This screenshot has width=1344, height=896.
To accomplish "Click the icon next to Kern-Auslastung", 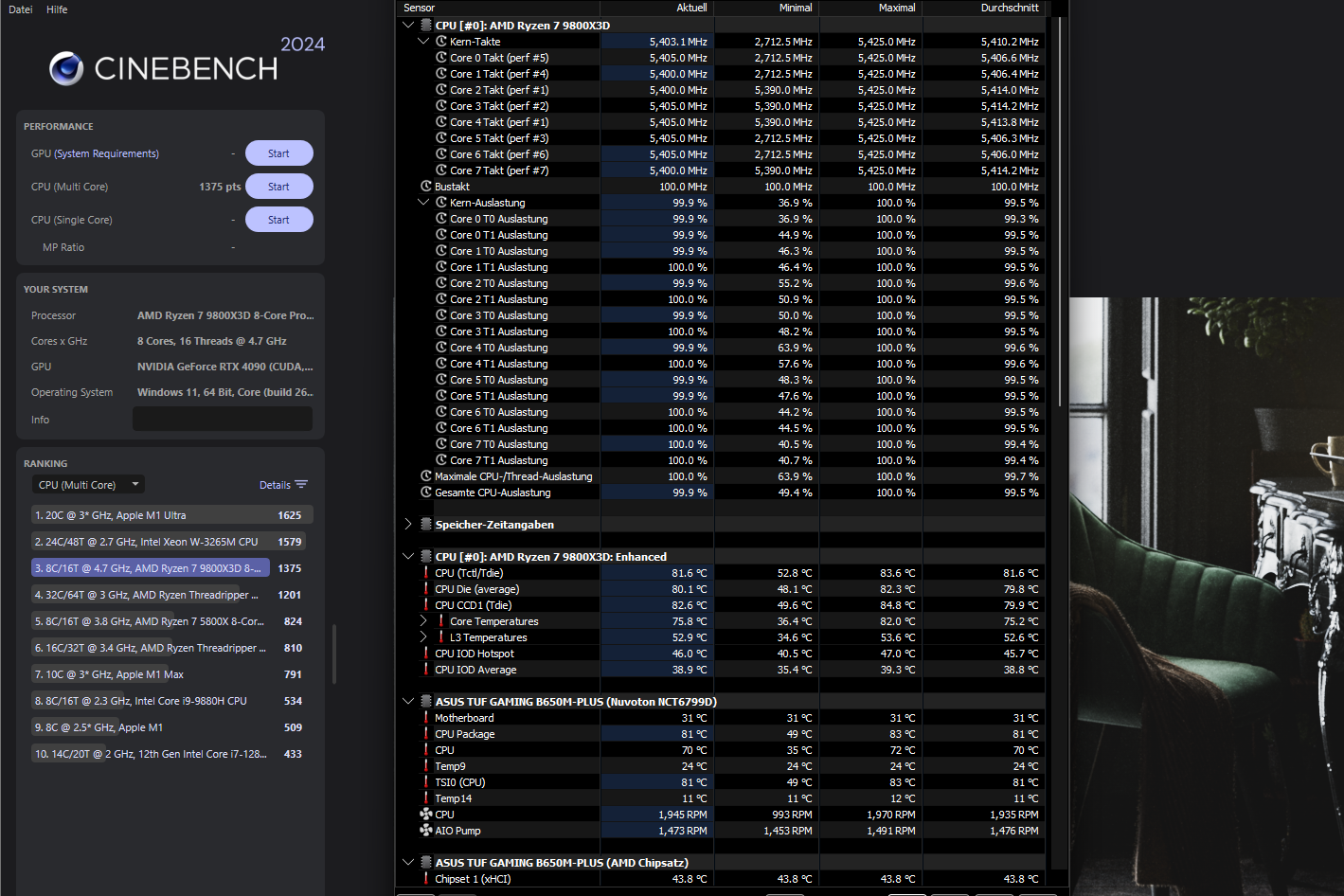I will [441, 203].
